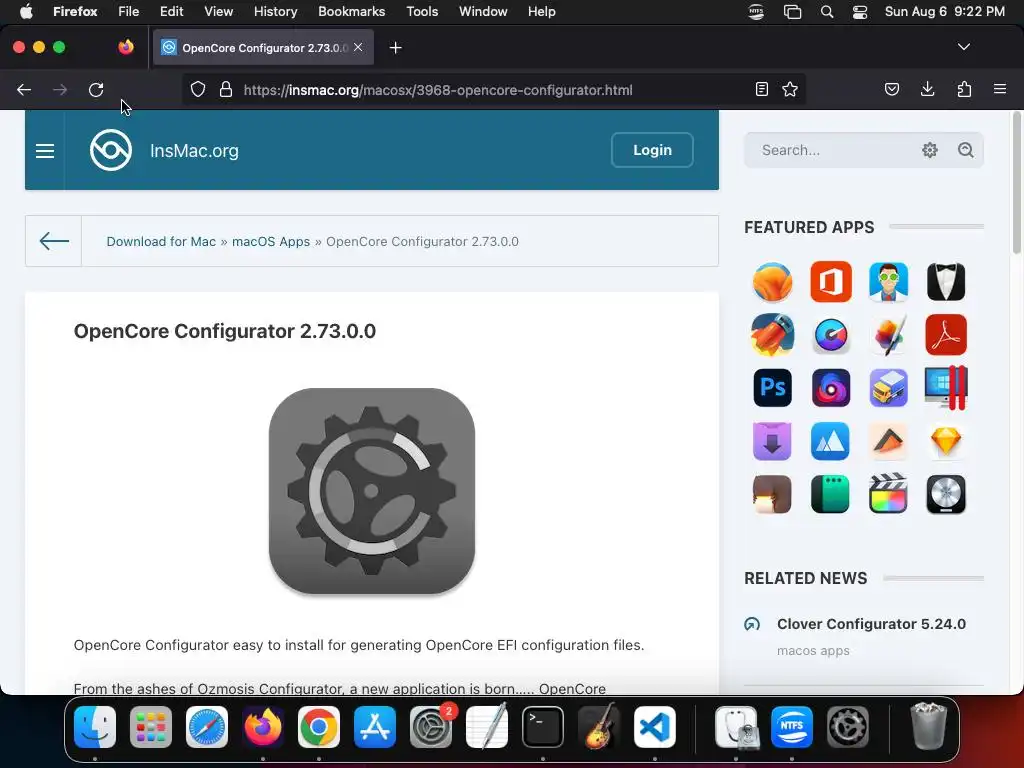Go back using the browser back arrow
Screen dimensions: 1024x768
point(24,90)
